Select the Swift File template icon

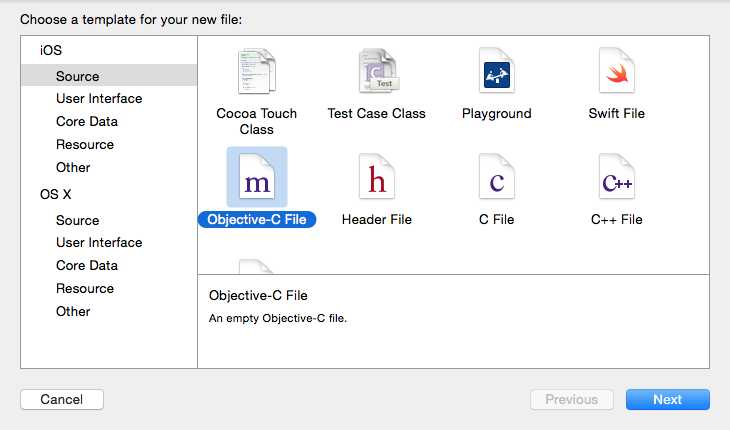pyautogui.click(x=617, y=71)
